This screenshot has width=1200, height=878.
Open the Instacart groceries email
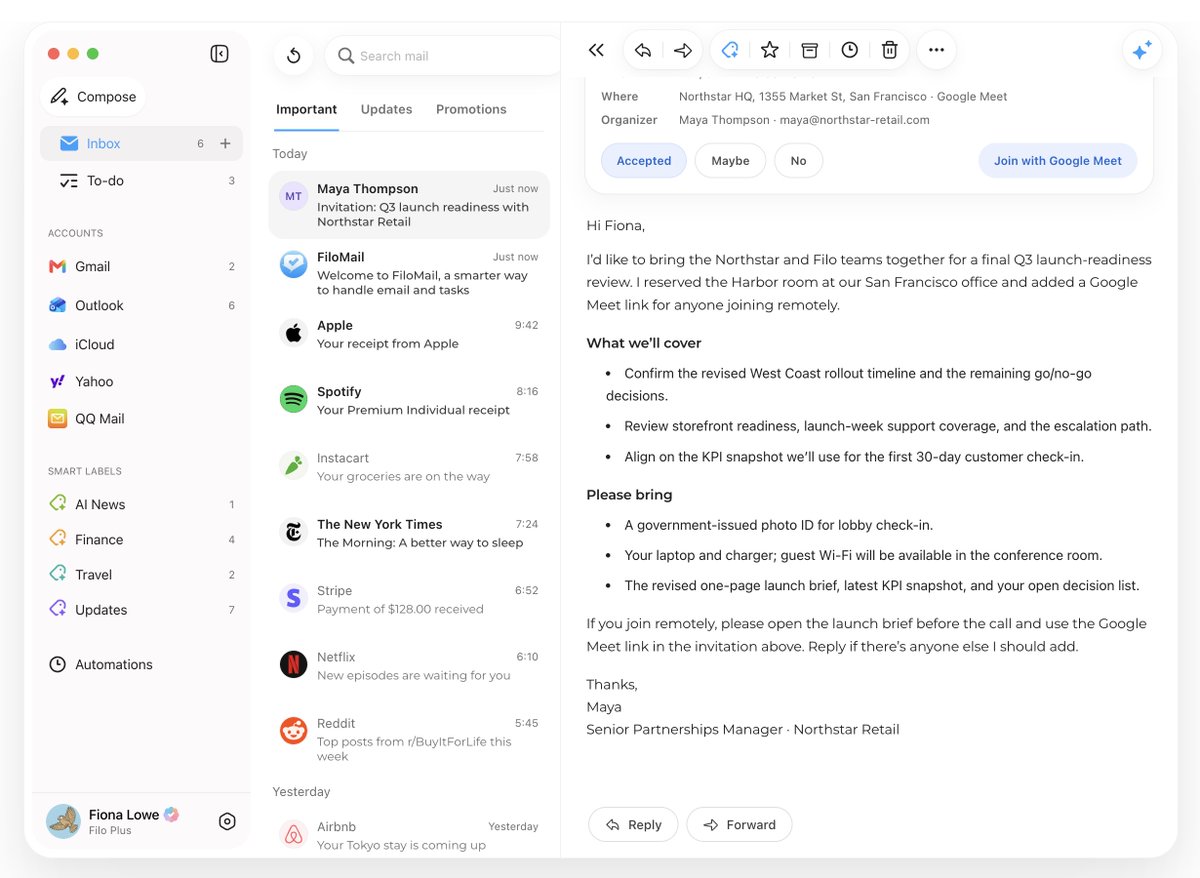[409, 467]
